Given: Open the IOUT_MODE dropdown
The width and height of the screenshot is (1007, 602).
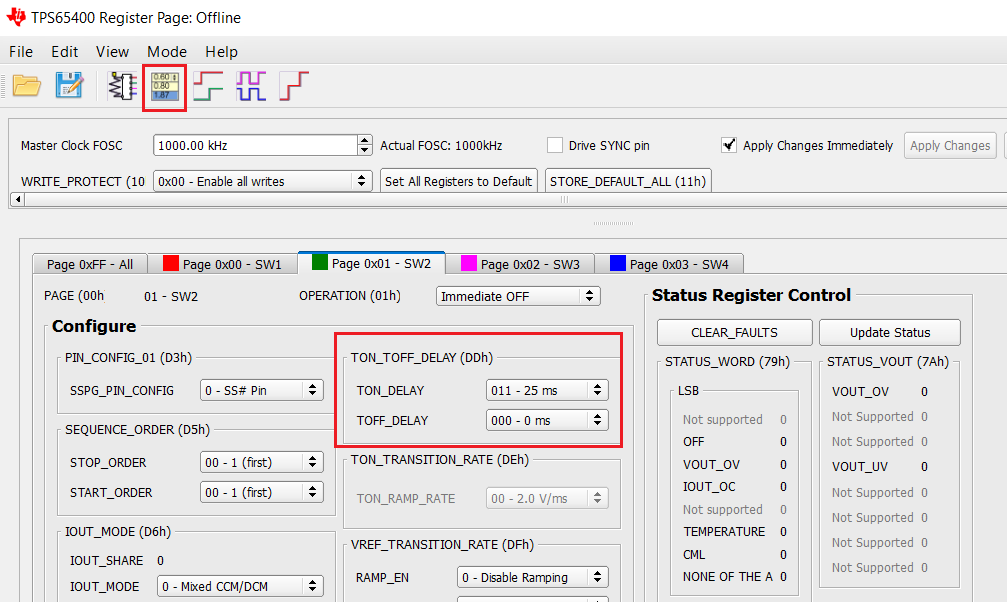Looking at the screenshot, I should pyautogui.click(x=240, y=586).
